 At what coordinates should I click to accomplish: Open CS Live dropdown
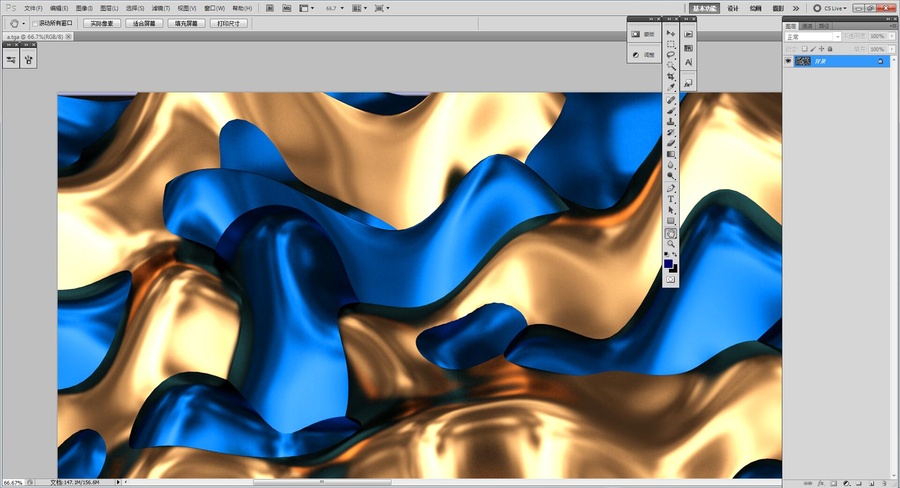[829, 8]
